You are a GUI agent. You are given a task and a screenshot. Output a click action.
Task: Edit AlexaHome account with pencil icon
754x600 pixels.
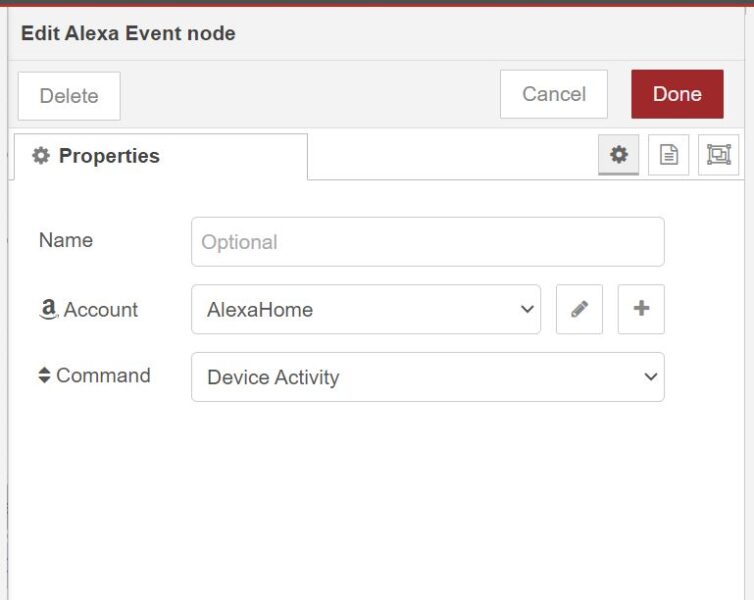[x=579, y=309]
